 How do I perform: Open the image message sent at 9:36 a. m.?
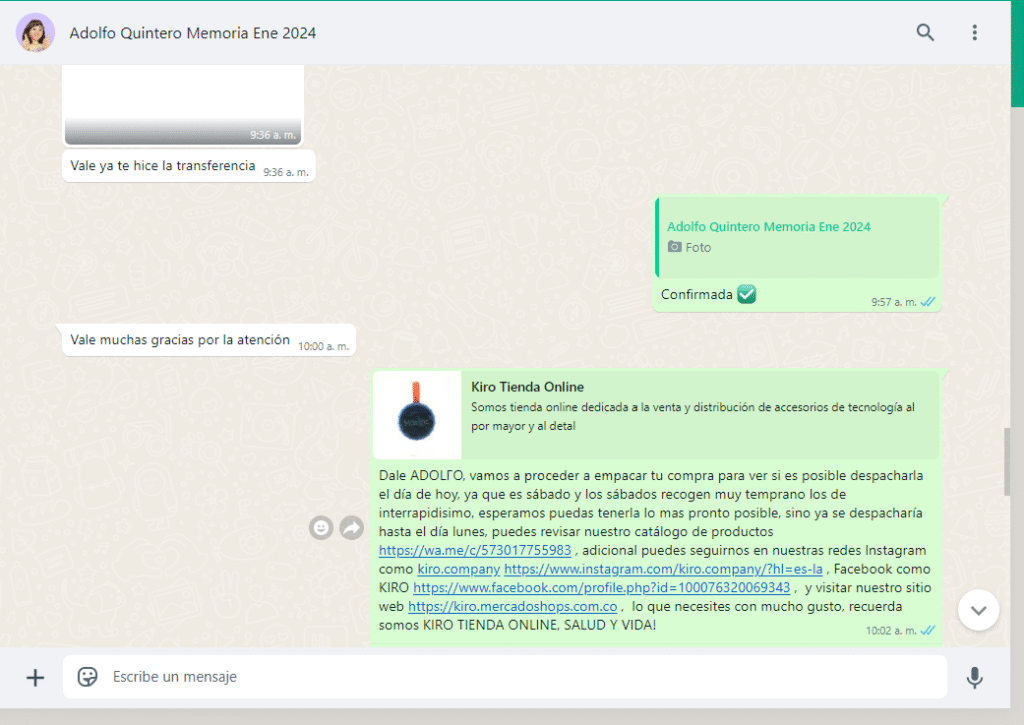click(183, 105)
